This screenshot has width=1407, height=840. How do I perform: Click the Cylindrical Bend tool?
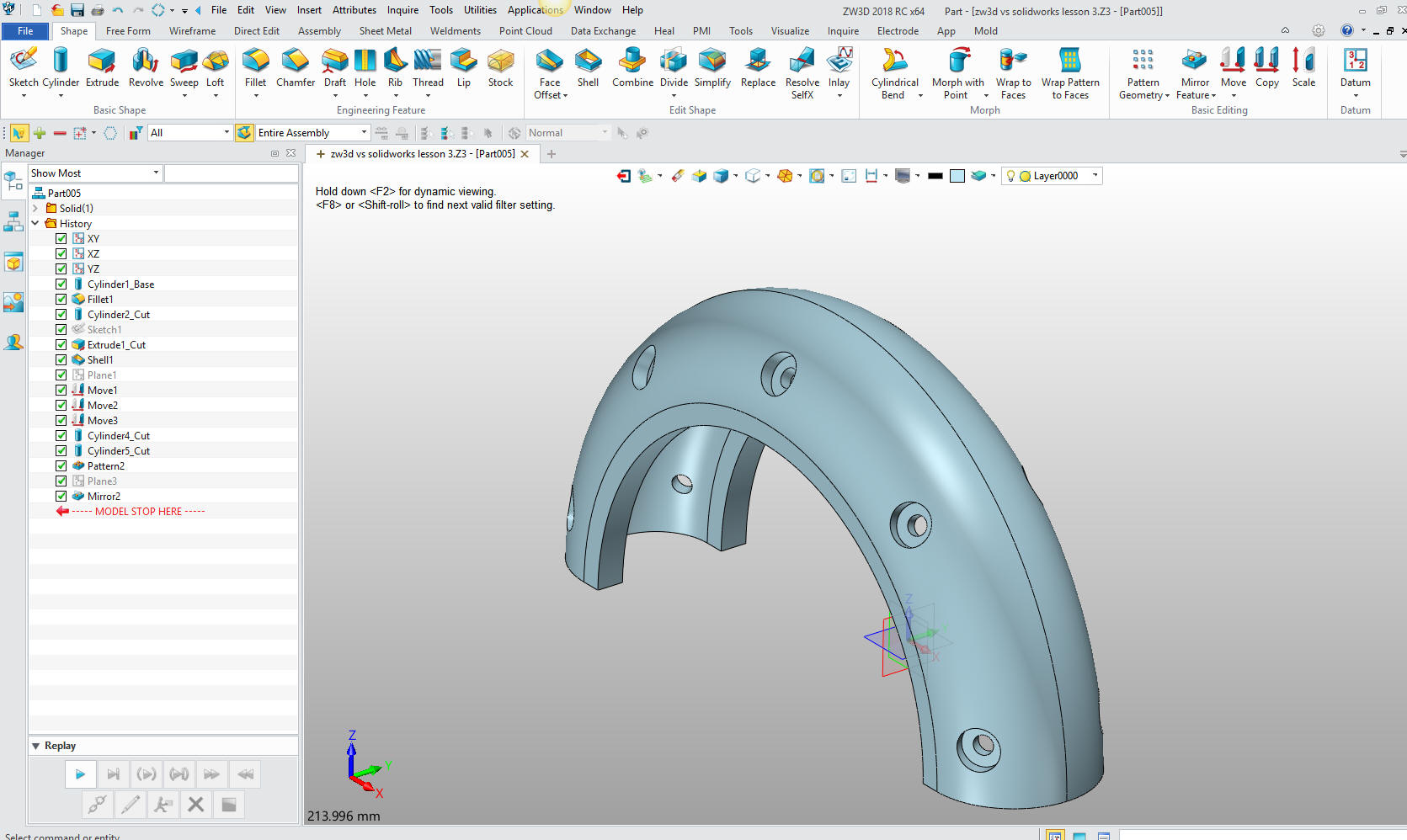894,73
